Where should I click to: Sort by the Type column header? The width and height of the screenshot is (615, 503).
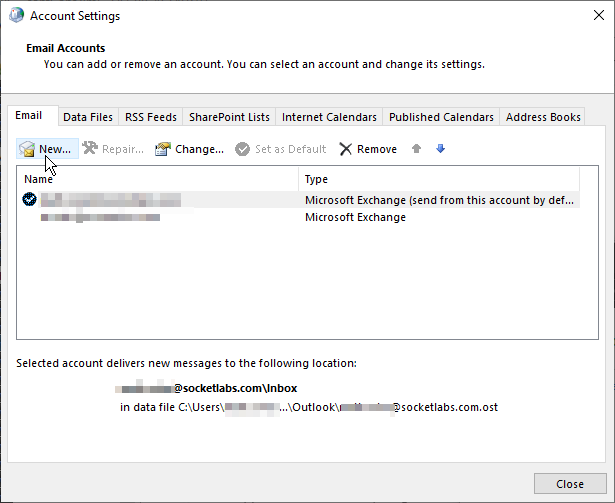pyautogui.click(x=439, y=179)
